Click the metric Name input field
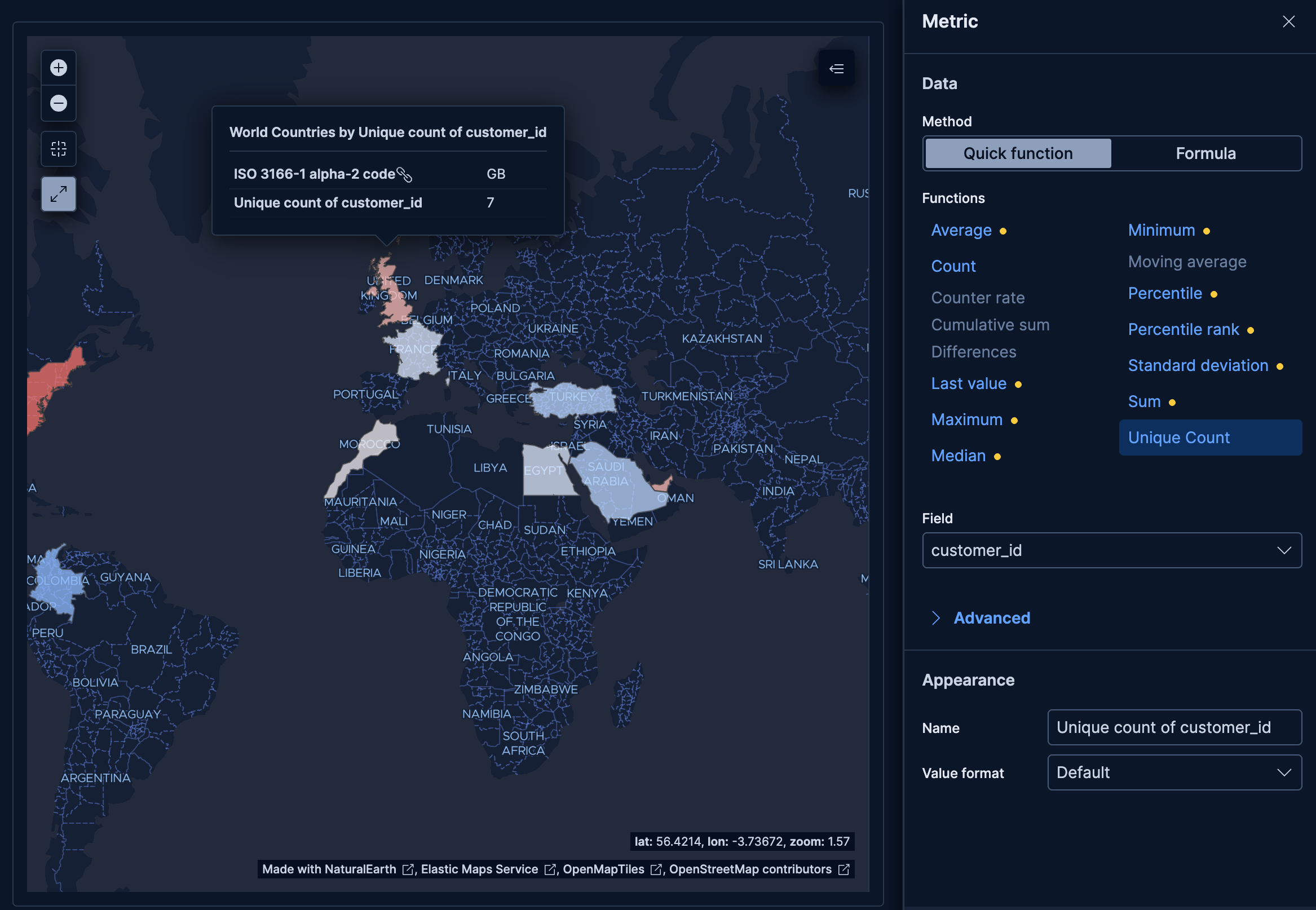 (x=1173, y=727)
